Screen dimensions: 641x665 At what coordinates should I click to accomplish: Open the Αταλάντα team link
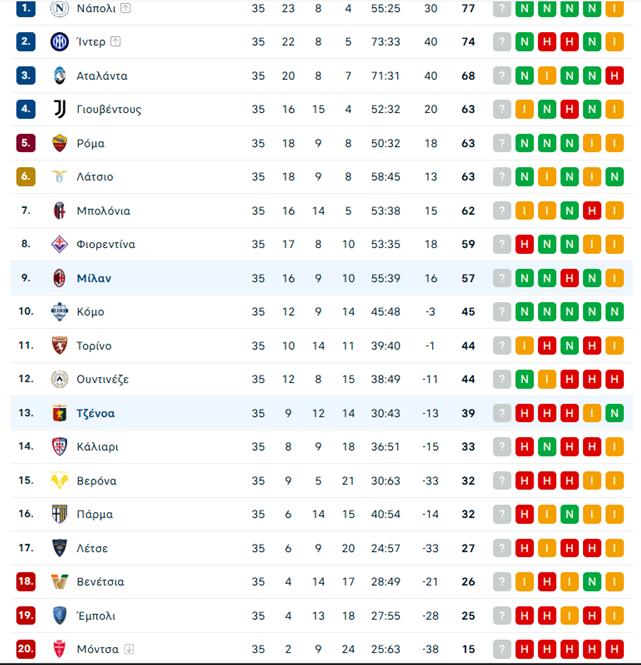[x=102, y=76]
